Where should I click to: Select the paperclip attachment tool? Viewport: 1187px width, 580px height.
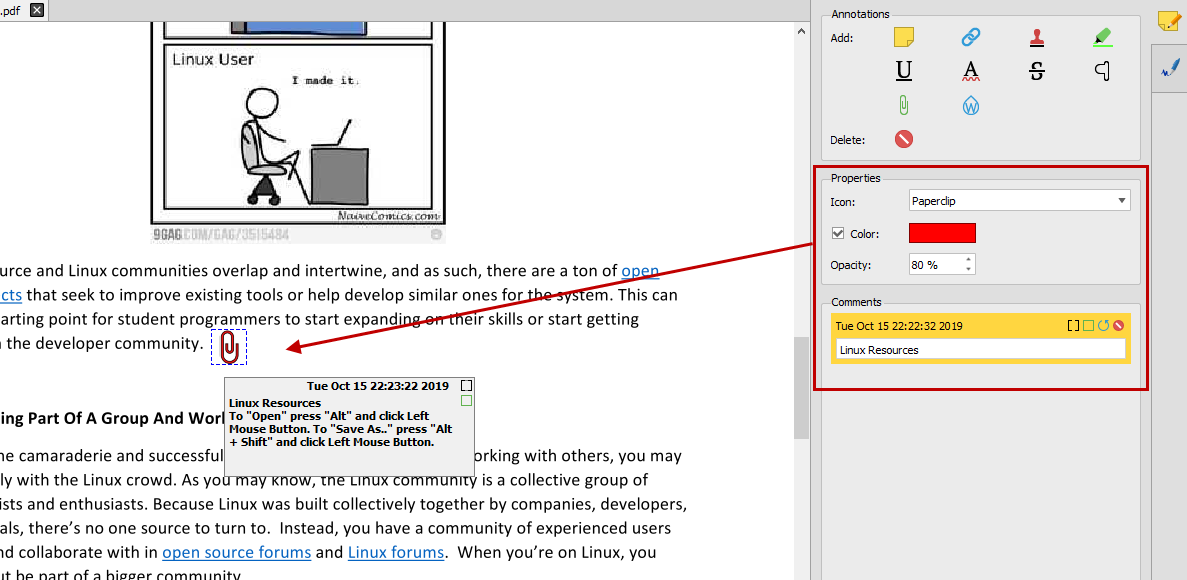903,104
